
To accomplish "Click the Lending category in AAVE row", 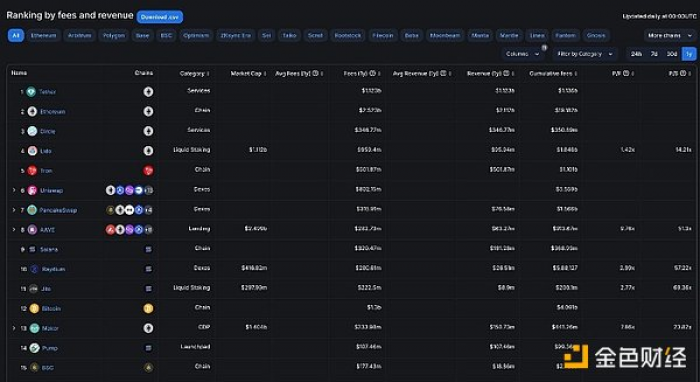I will pyautogui.click(x=199, y=229).
